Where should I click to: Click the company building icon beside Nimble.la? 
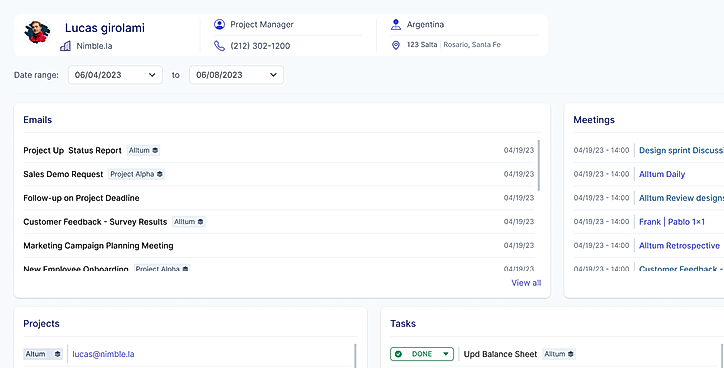[66, 46]
